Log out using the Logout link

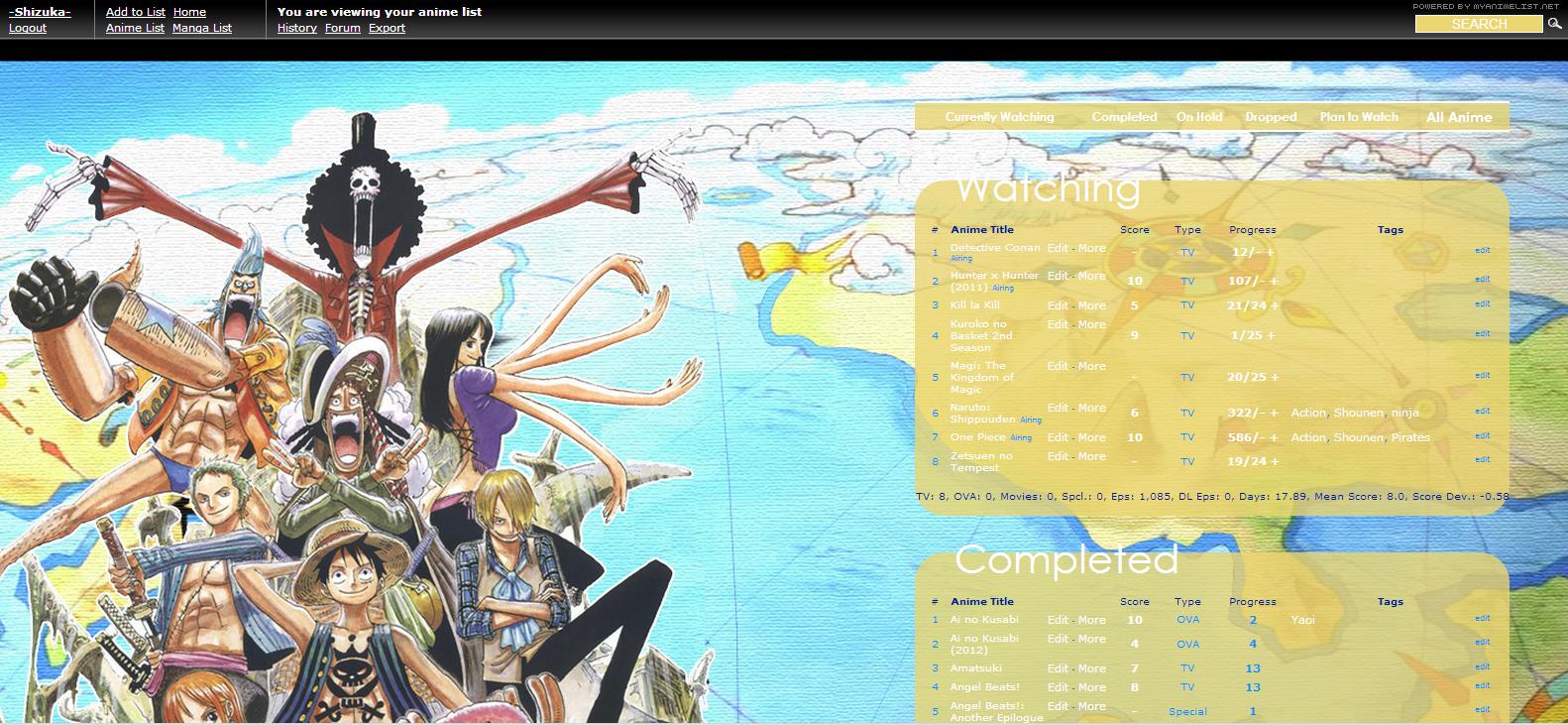(28, 28)
